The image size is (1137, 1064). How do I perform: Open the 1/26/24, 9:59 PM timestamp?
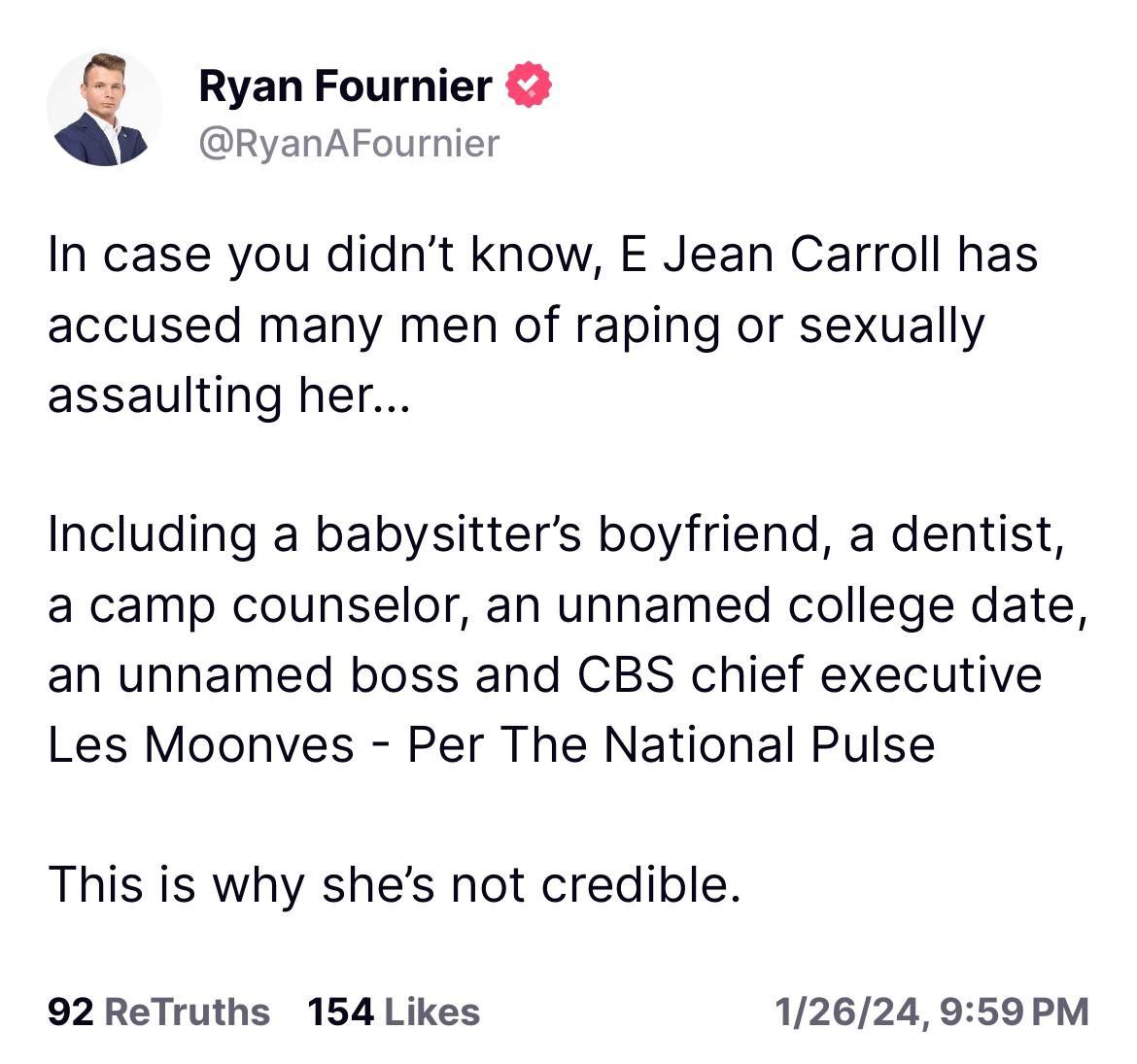[x=932, y=1012]
